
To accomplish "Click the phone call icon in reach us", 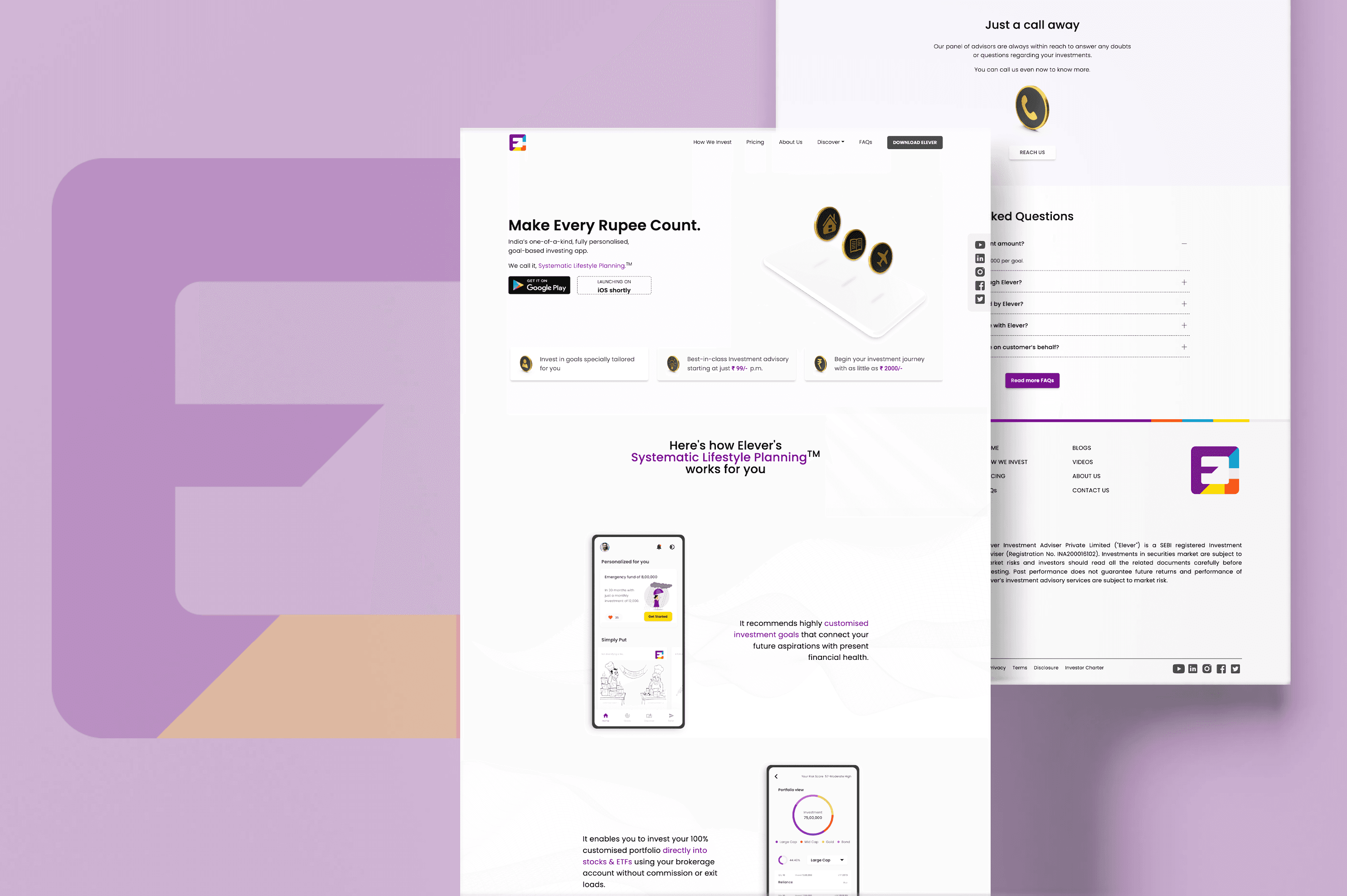I will pos(1032,109).
